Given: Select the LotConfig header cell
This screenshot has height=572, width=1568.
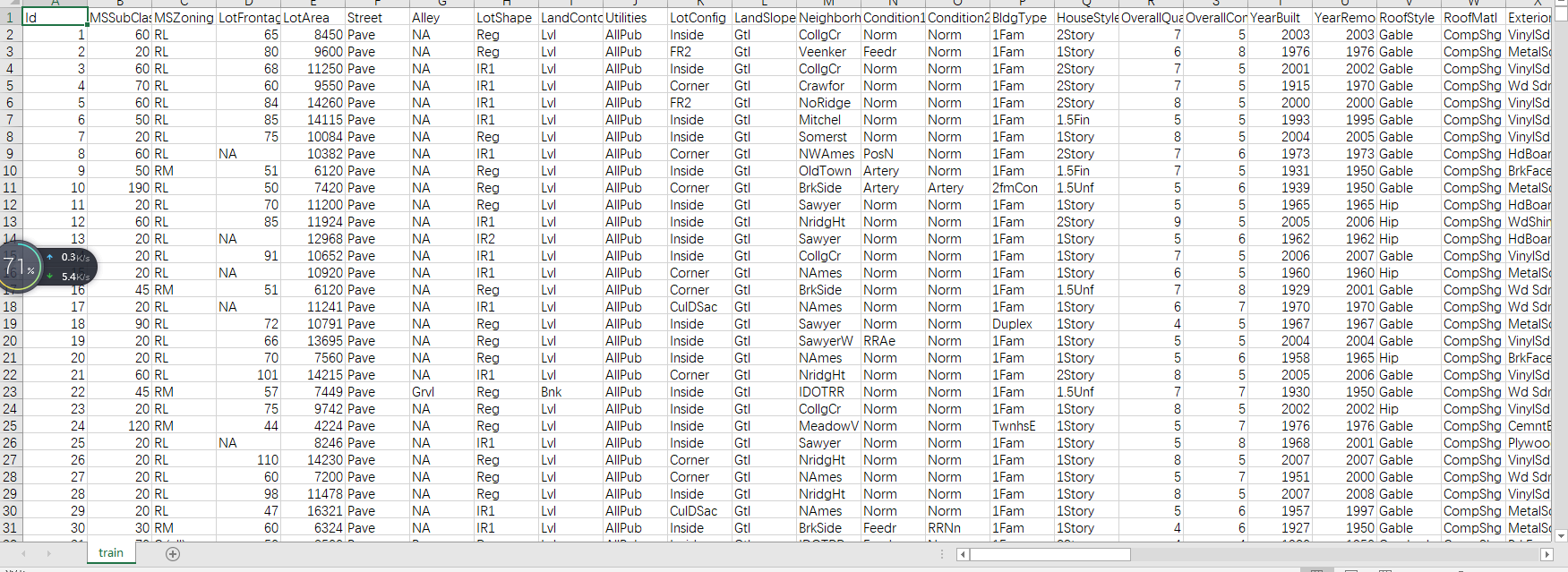Looking at the screenshot, I should [699, 17].
